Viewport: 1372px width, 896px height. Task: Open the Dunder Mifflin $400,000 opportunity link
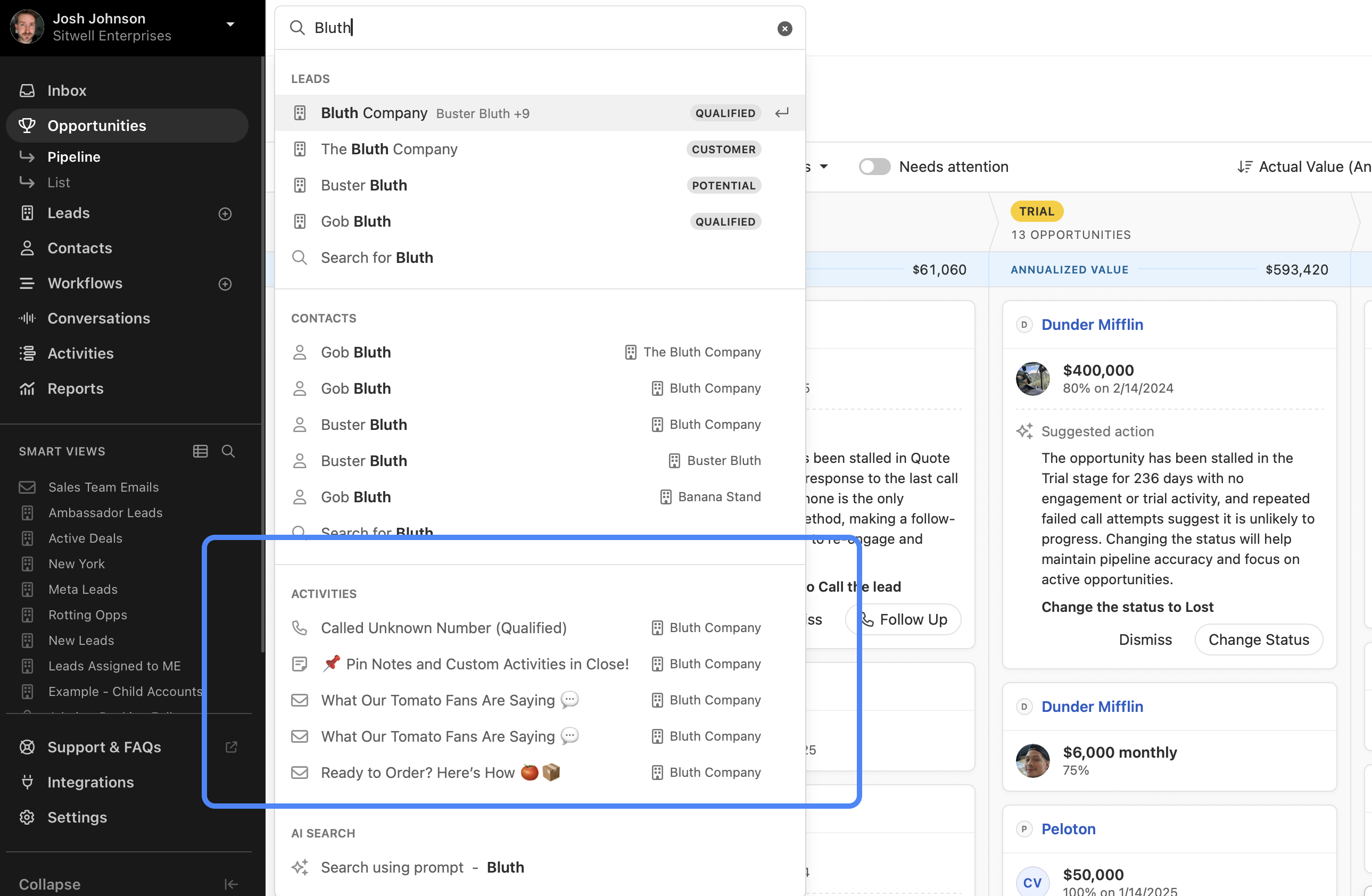pyautogui.click(x=1092, y=325)
